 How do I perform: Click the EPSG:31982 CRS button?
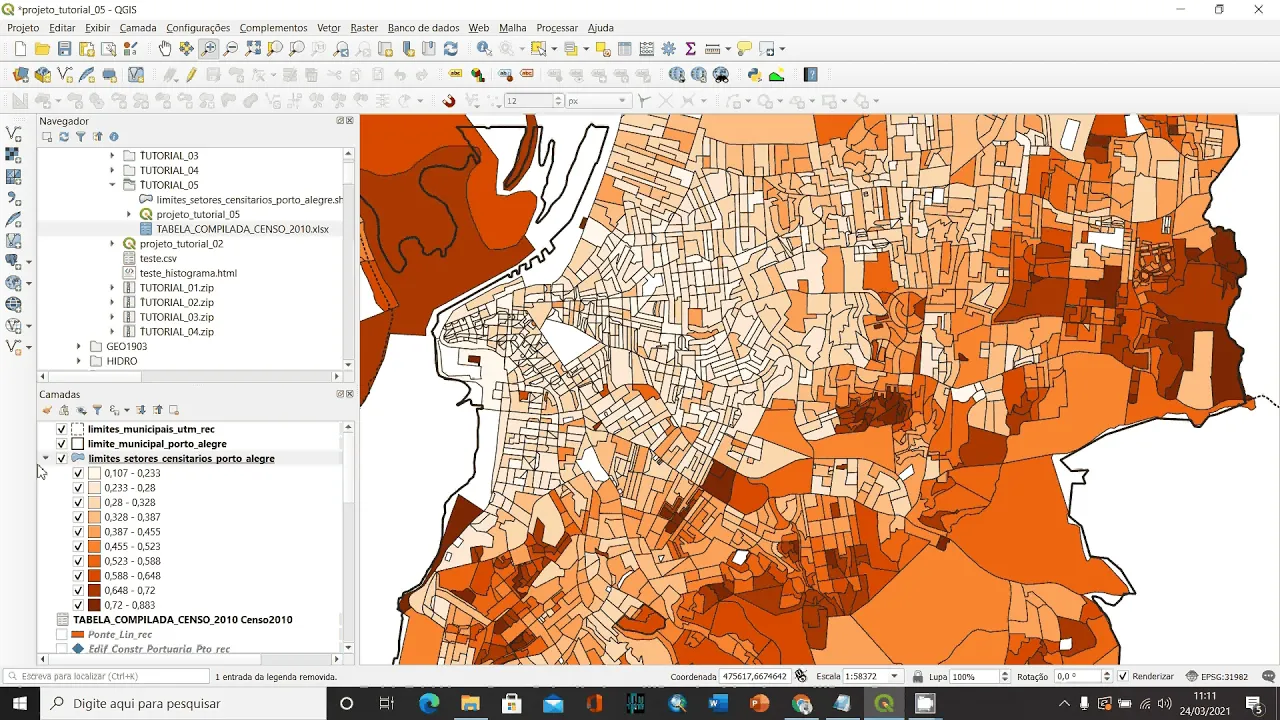pos(1217,677)
